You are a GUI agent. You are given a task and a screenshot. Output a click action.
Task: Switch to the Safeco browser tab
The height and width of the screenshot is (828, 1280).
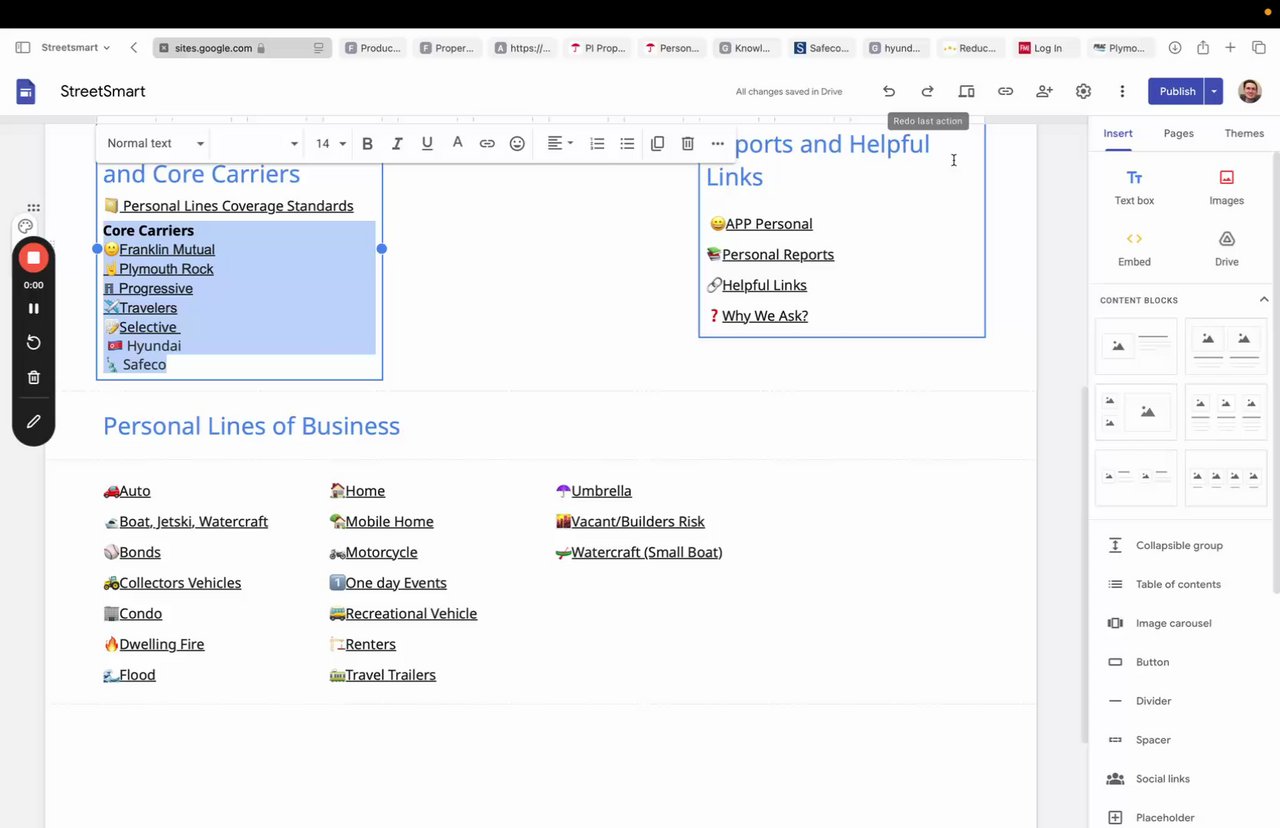(820, 48)
